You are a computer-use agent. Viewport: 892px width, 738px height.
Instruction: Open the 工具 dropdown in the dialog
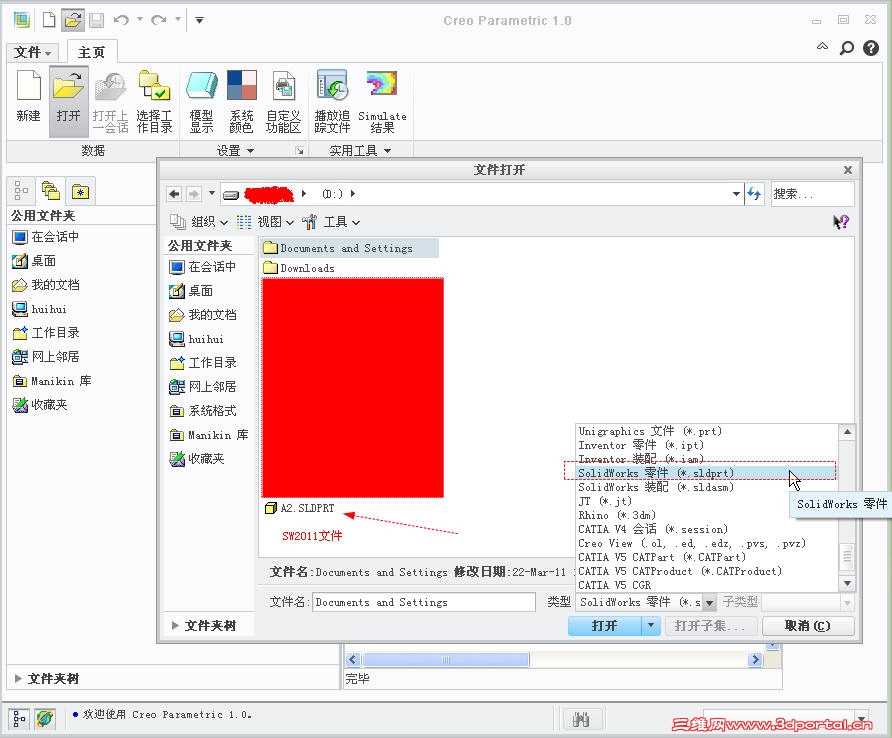click(x=337, y=221)
